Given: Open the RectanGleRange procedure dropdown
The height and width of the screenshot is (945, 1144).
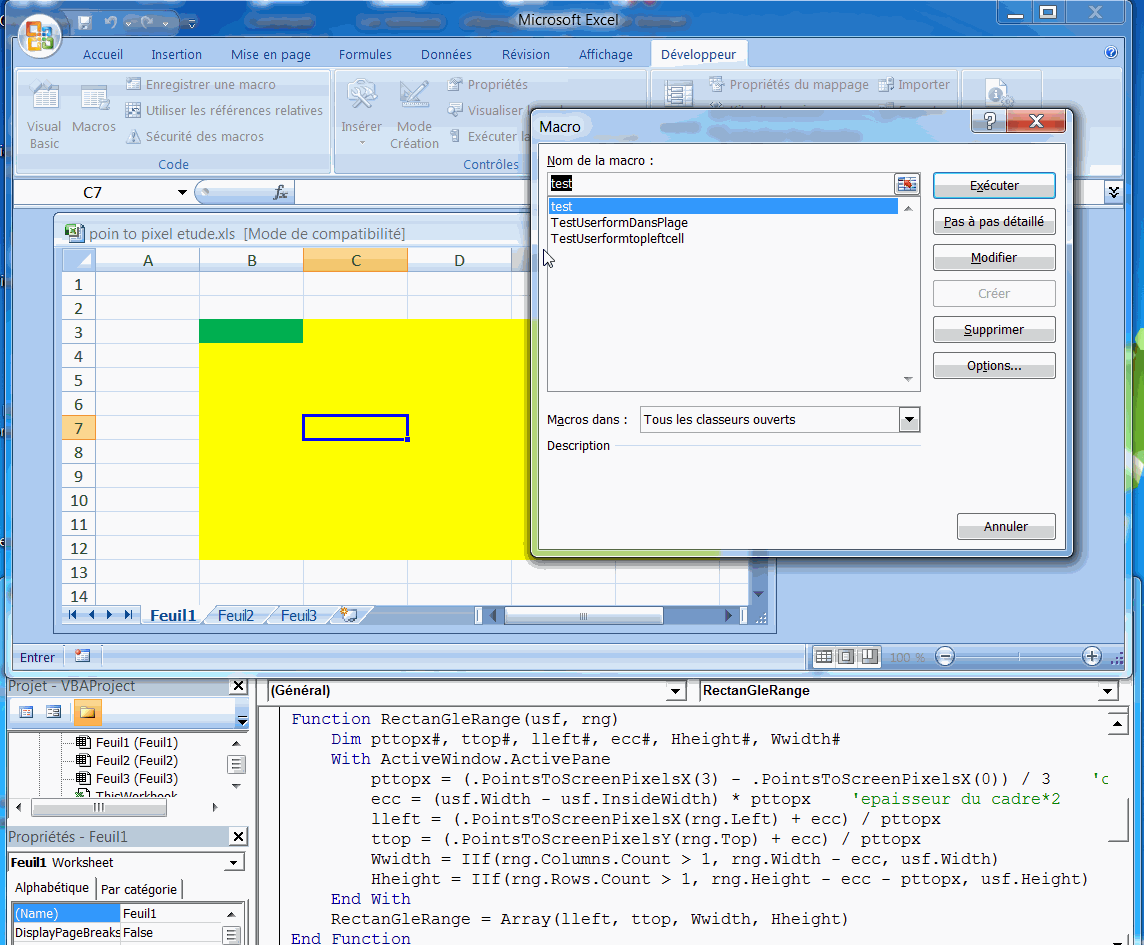Looking at the screenshot, I should pyautogui.click(x=1108, y=691).
